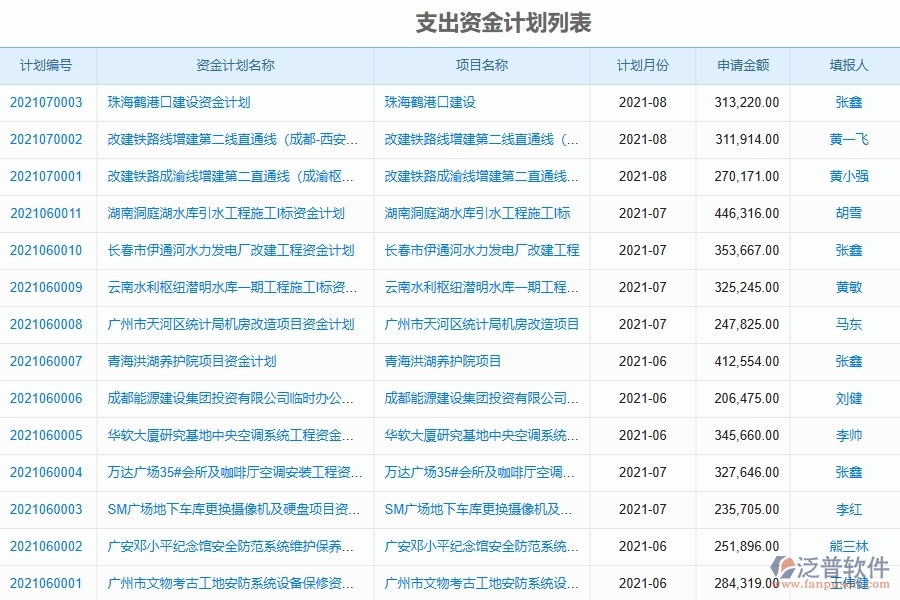
Task: Open filler 熊三林 for plan 2021060002
Action: (x=851, y=546)
